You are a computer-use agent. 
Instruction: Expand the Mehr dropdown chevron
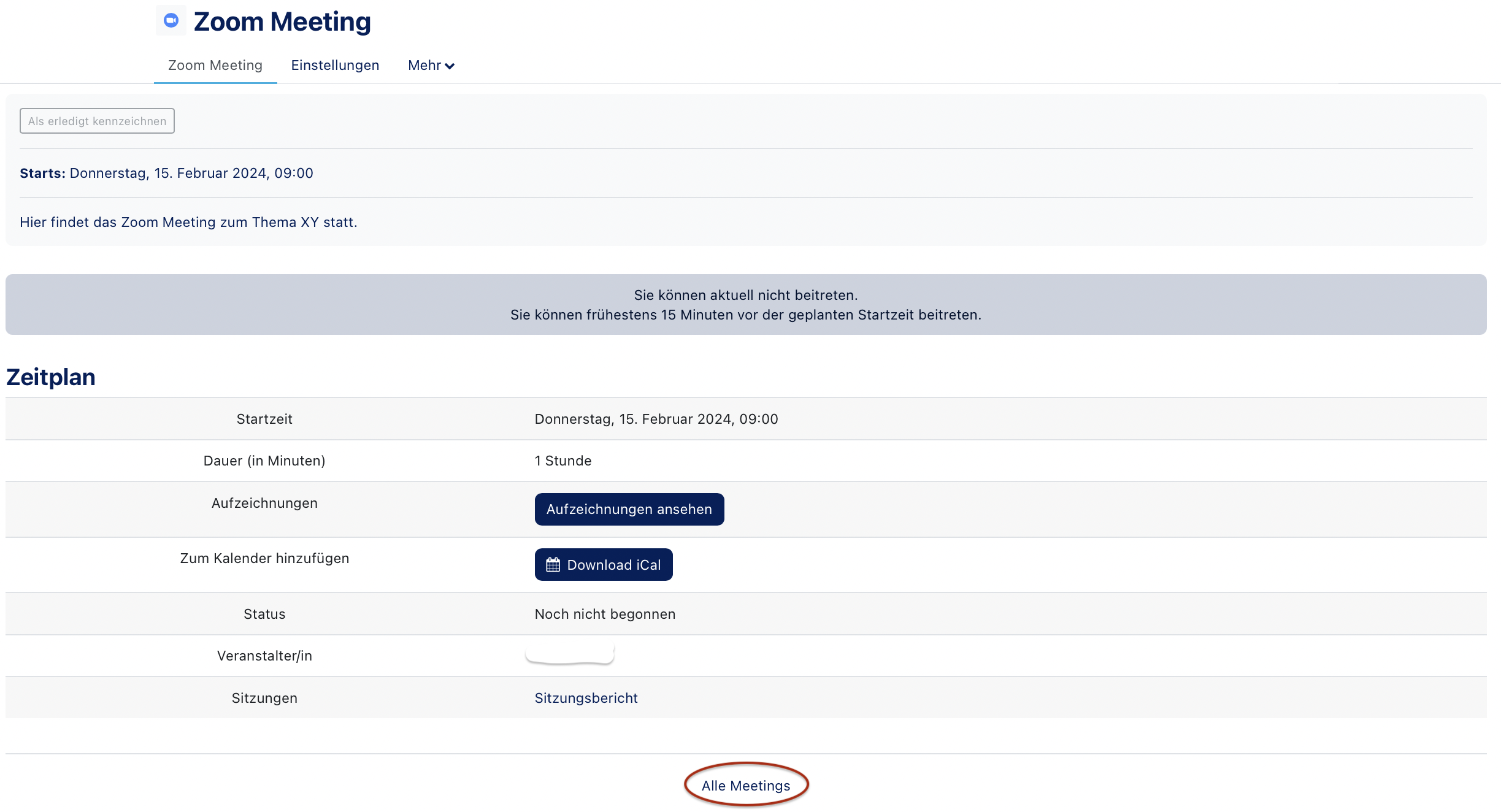[x=450, y=66]
